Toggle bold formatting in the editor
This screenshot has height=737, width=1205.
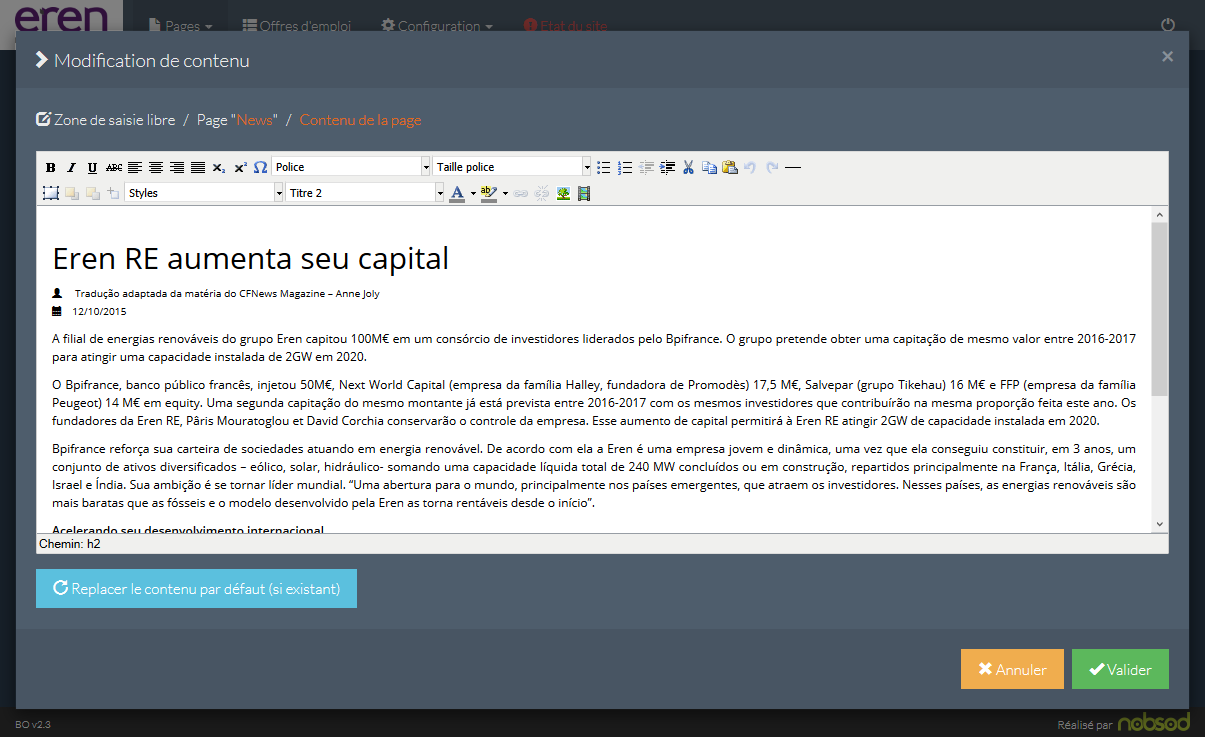point(50,167)
